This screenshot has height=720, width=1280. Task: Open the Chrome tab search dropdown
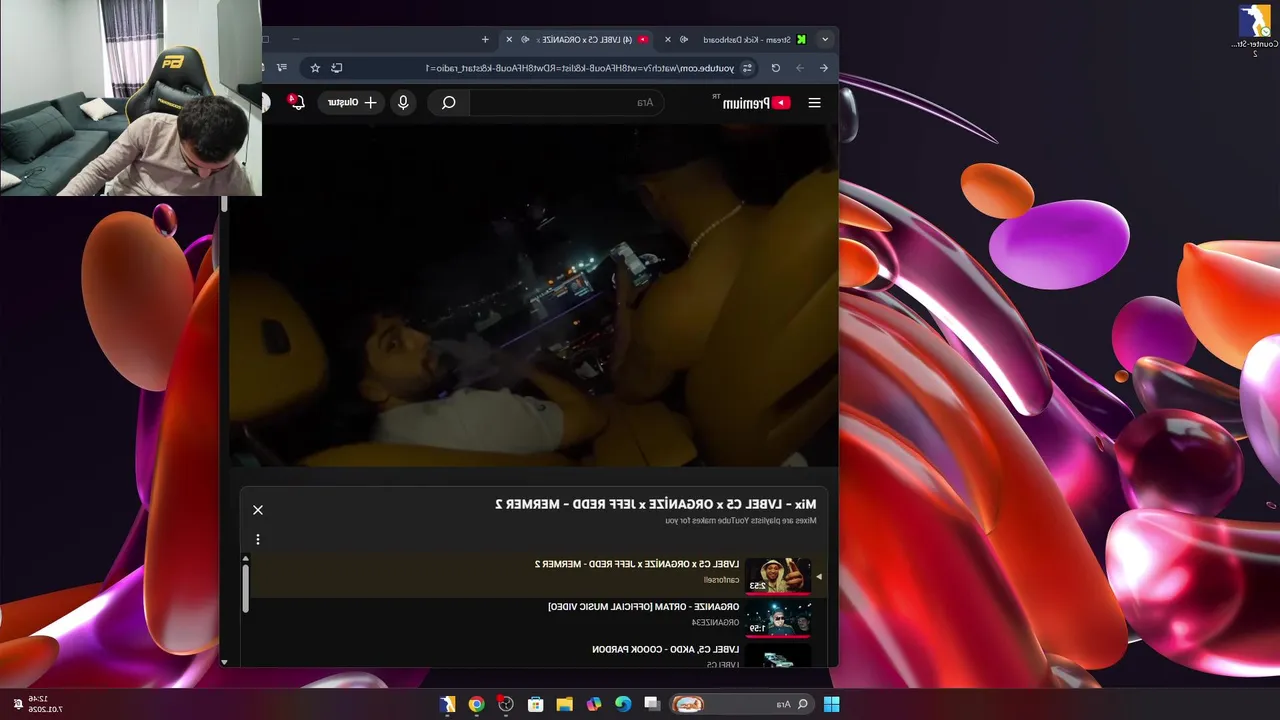[824, 40]
